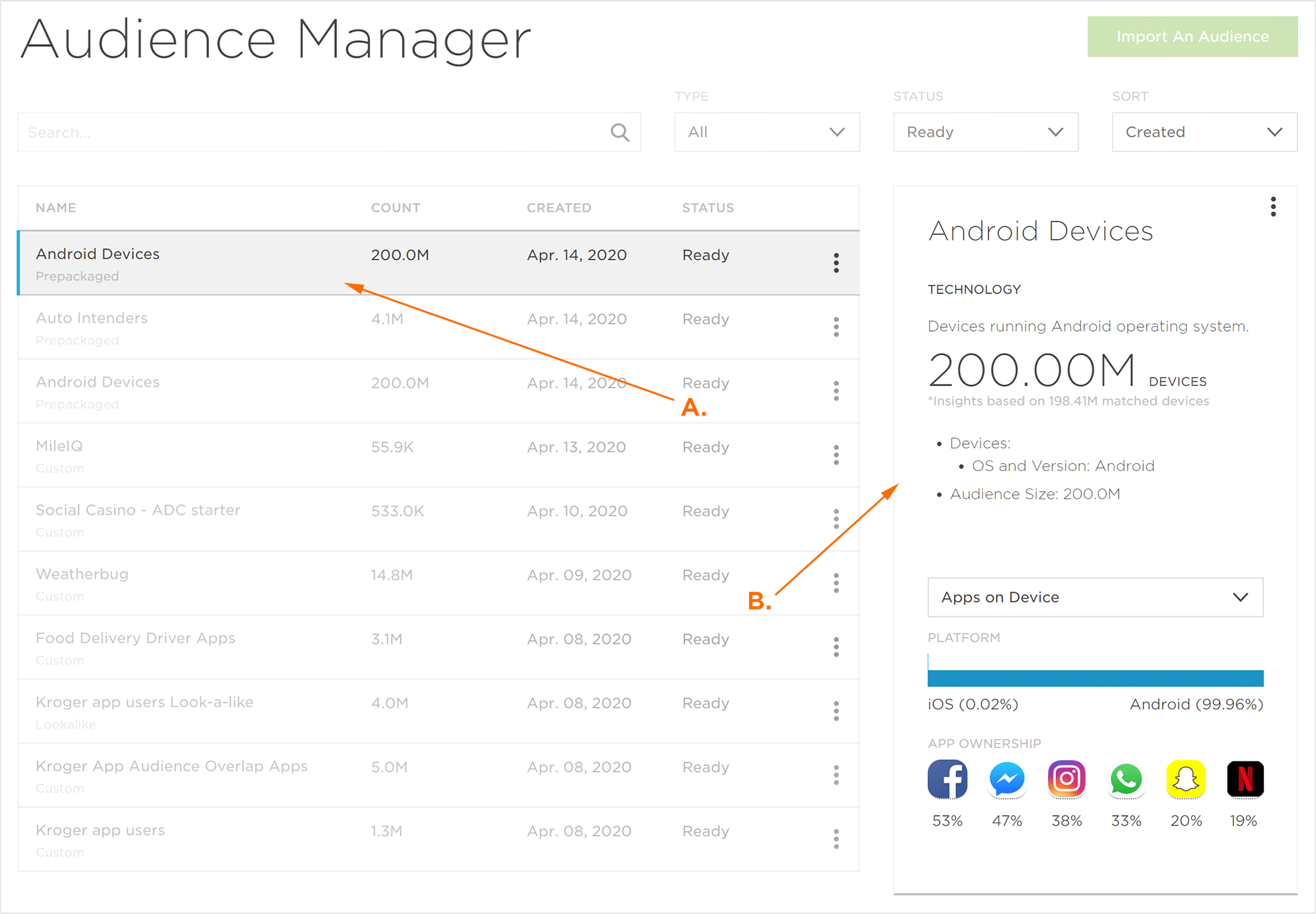This screenshot has width=1316, height=914.
Task: Click the Netflix app icon
Action: [1245, 779]
